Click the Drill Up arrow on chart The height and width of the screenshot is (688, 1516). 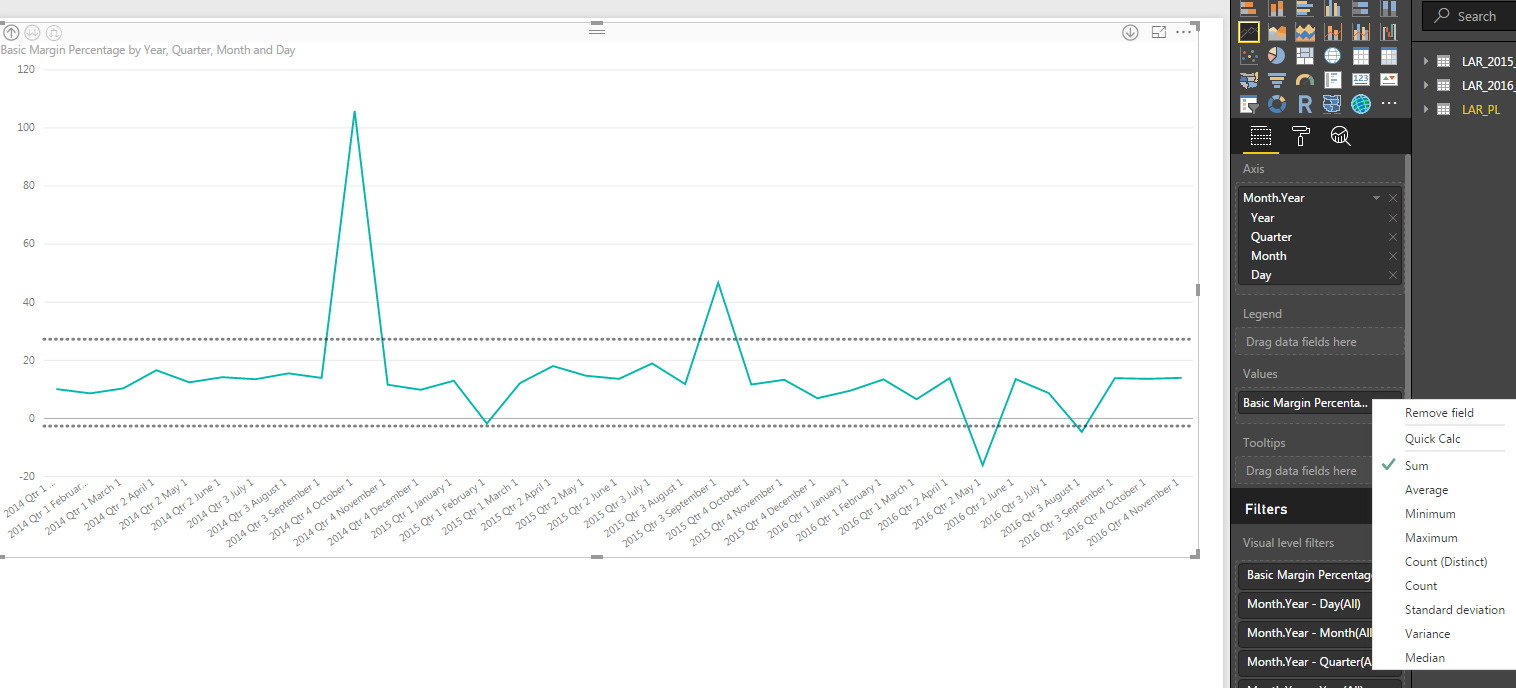click(x=11, y=32)
